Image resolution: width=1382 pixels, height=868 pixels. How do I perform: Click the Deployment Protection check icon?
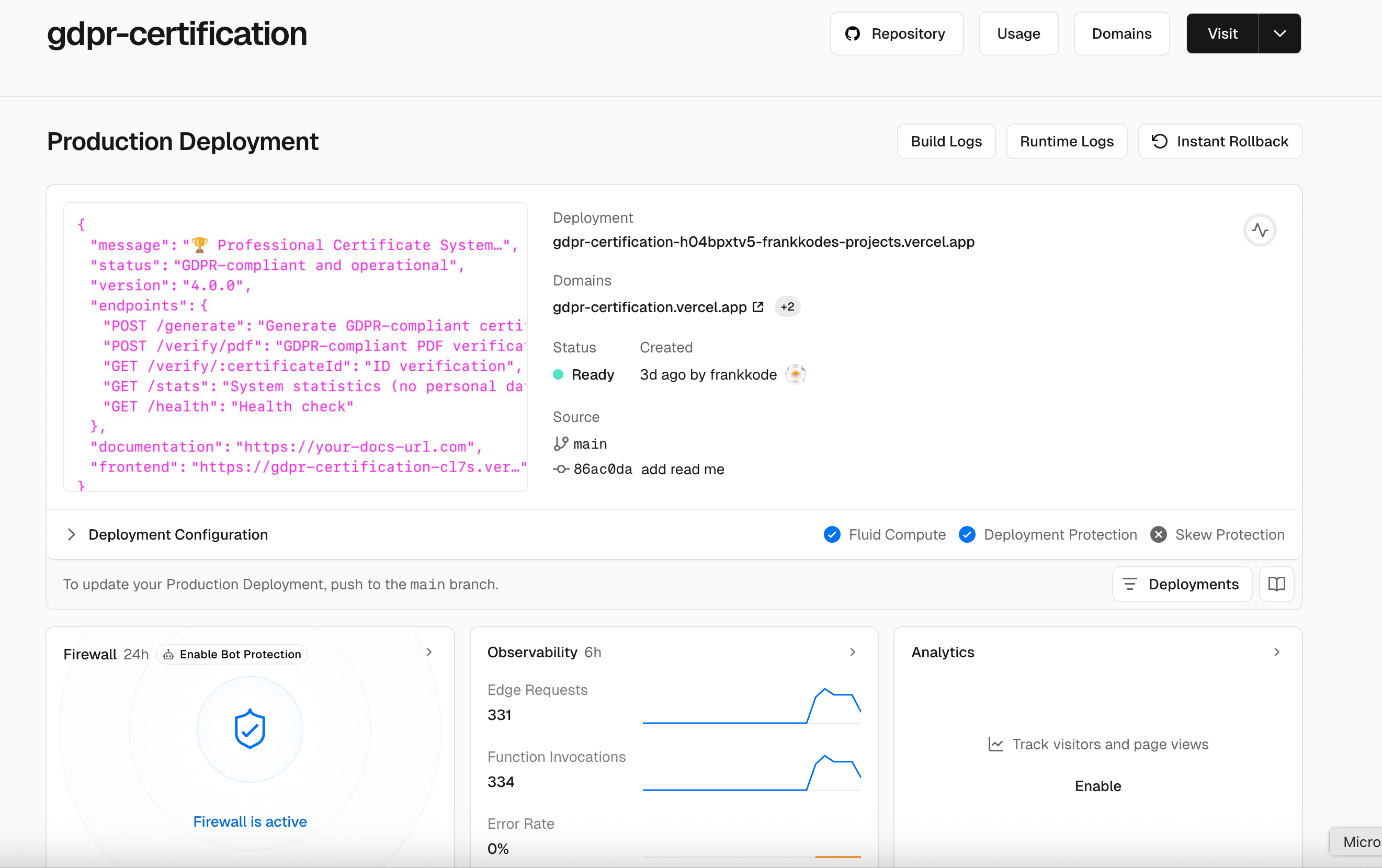pyautogui.click(x=967, y=534)
